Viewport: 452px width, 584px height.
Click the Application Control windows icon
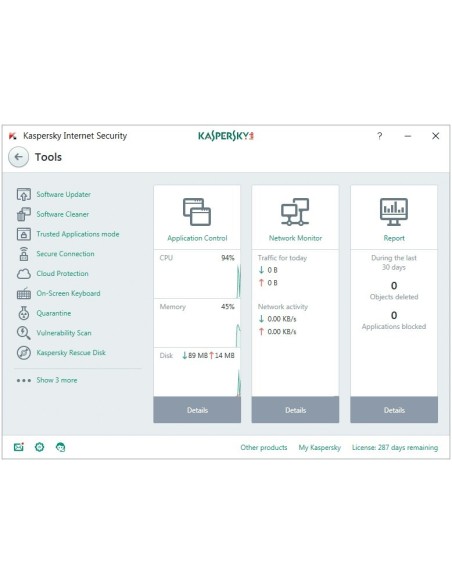[x=197, y=212]
